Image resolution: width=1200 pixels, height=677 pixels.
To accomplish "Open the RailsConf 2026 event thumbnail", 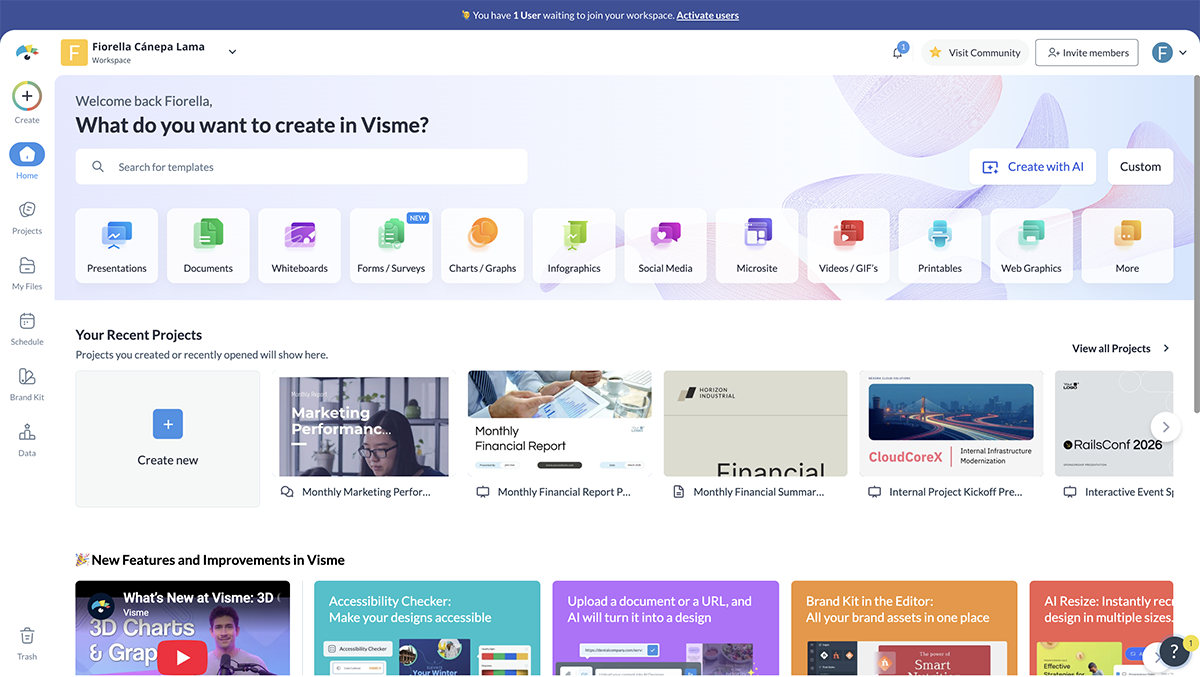I will coord(1114,424).
